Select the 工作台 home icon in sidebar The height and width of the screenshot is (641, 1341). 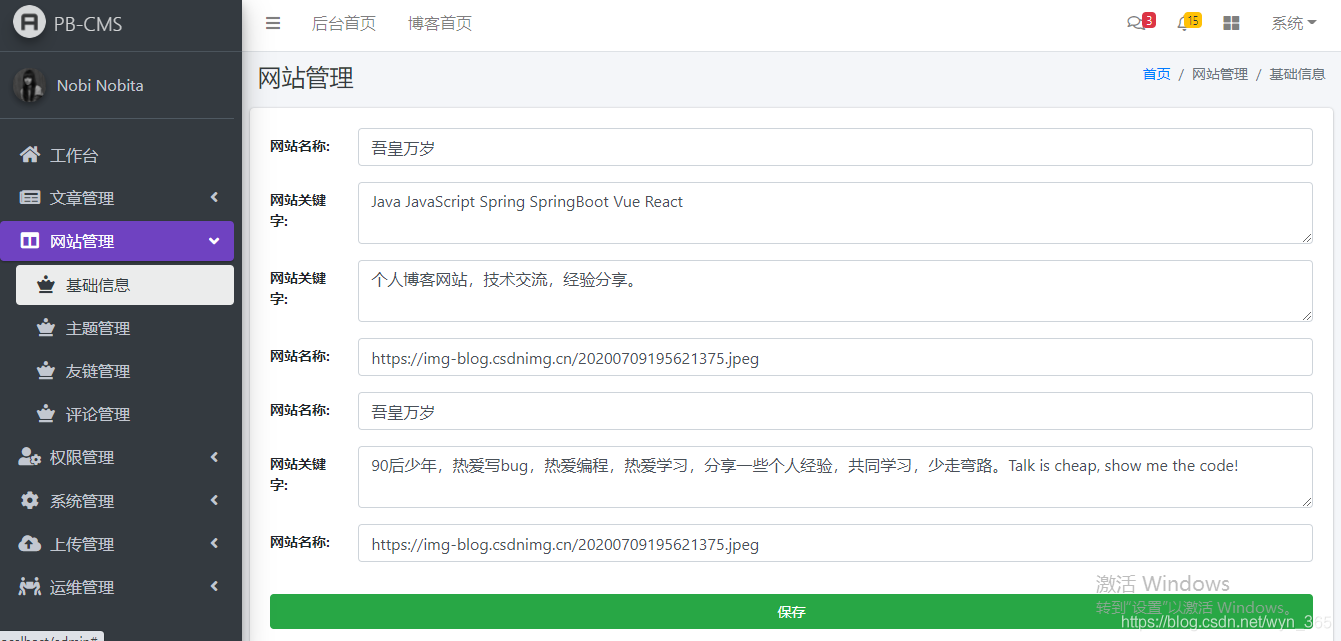(29, 154)
